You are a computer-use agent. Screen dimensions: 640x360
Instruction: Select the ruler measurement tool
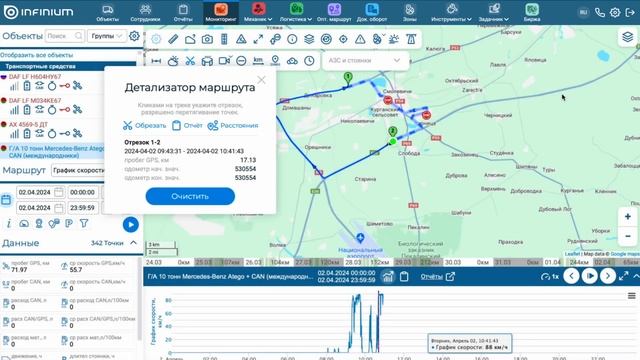(173, 39)
